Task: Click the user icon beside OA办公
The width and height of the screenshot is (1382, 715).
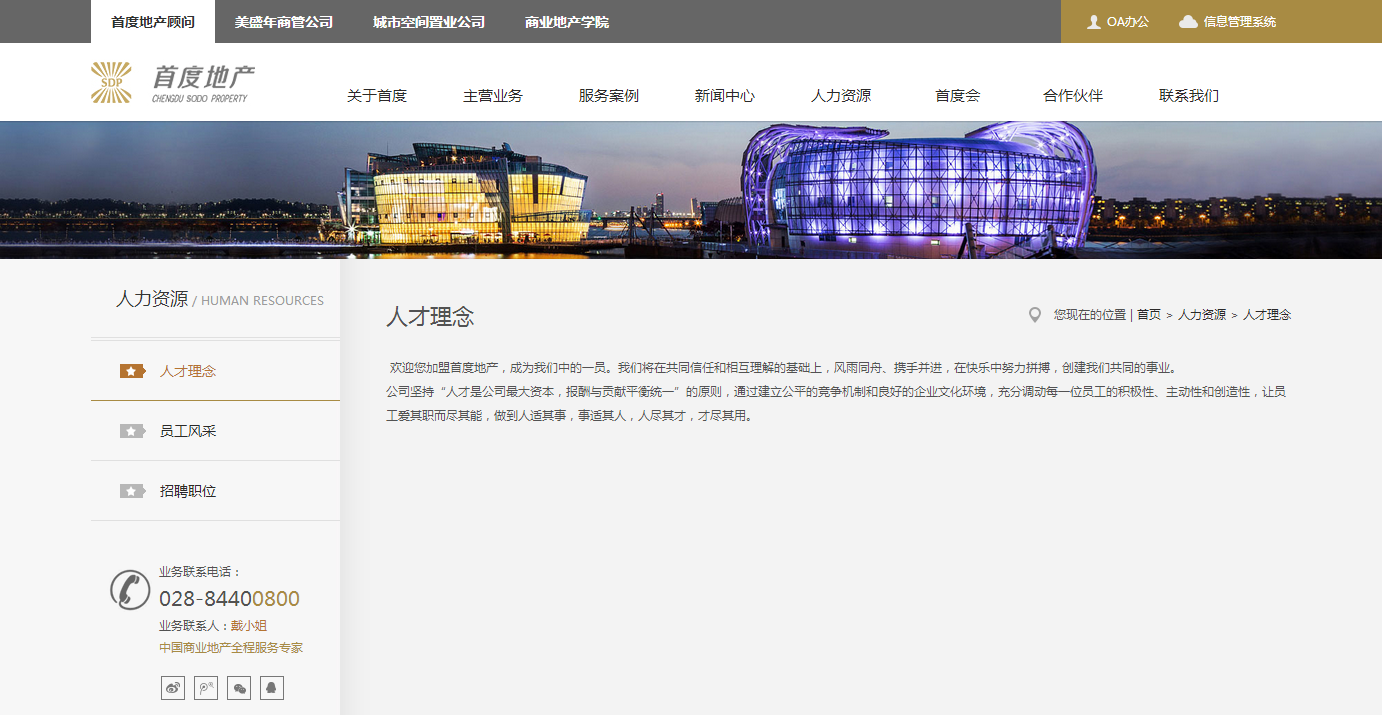Action: click(1094, 22)
